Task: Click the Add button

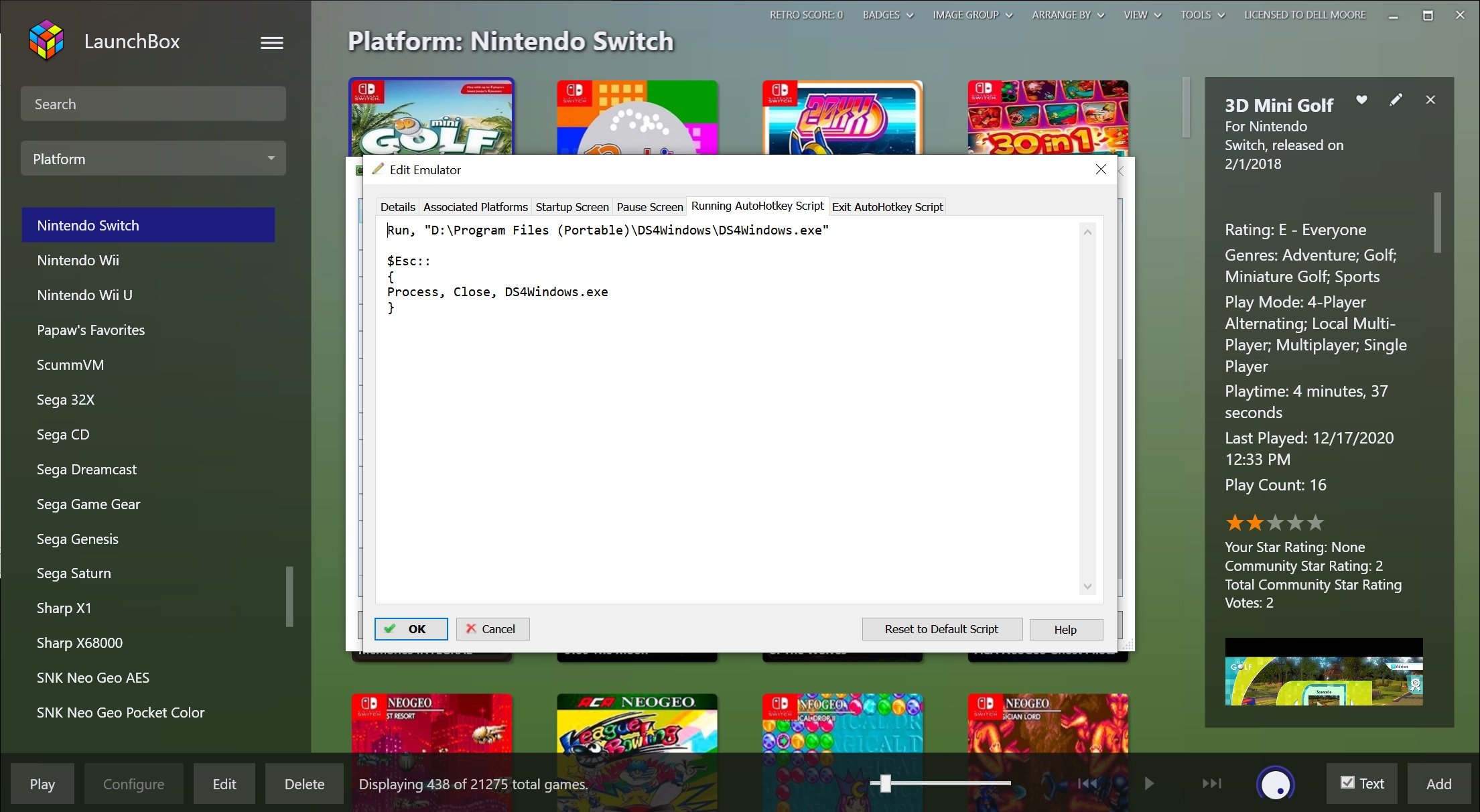Action: click(1439, 784)
